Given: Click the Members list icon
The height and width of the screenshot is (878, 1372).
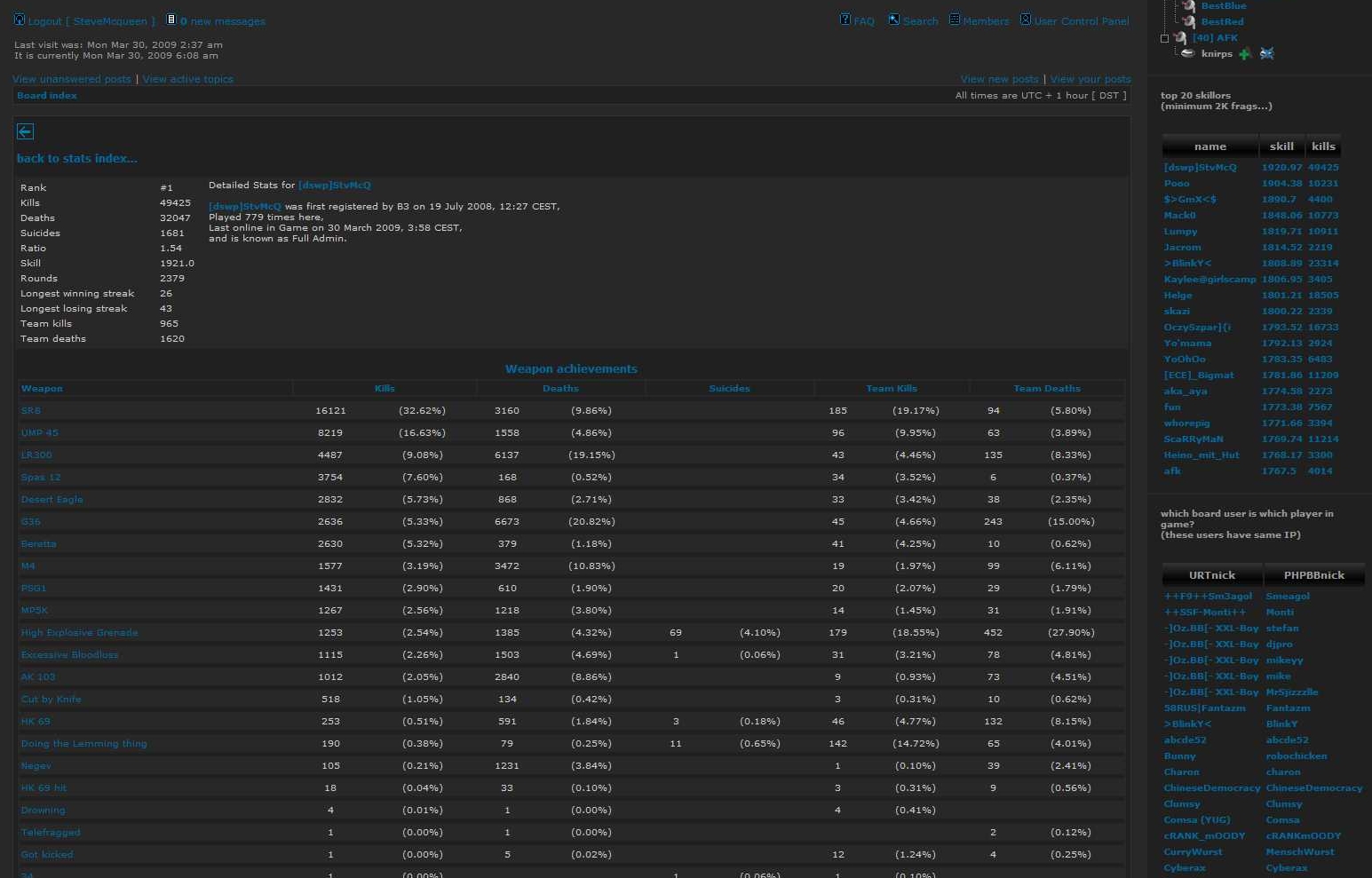Looking at the screenshot, I should pos(955,20).
